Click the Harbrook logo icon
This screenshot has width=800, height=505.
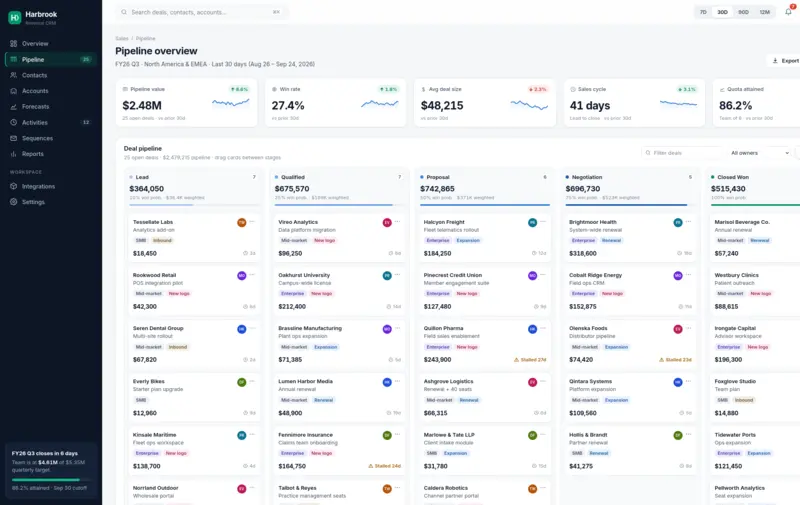(x=14, y=18)
